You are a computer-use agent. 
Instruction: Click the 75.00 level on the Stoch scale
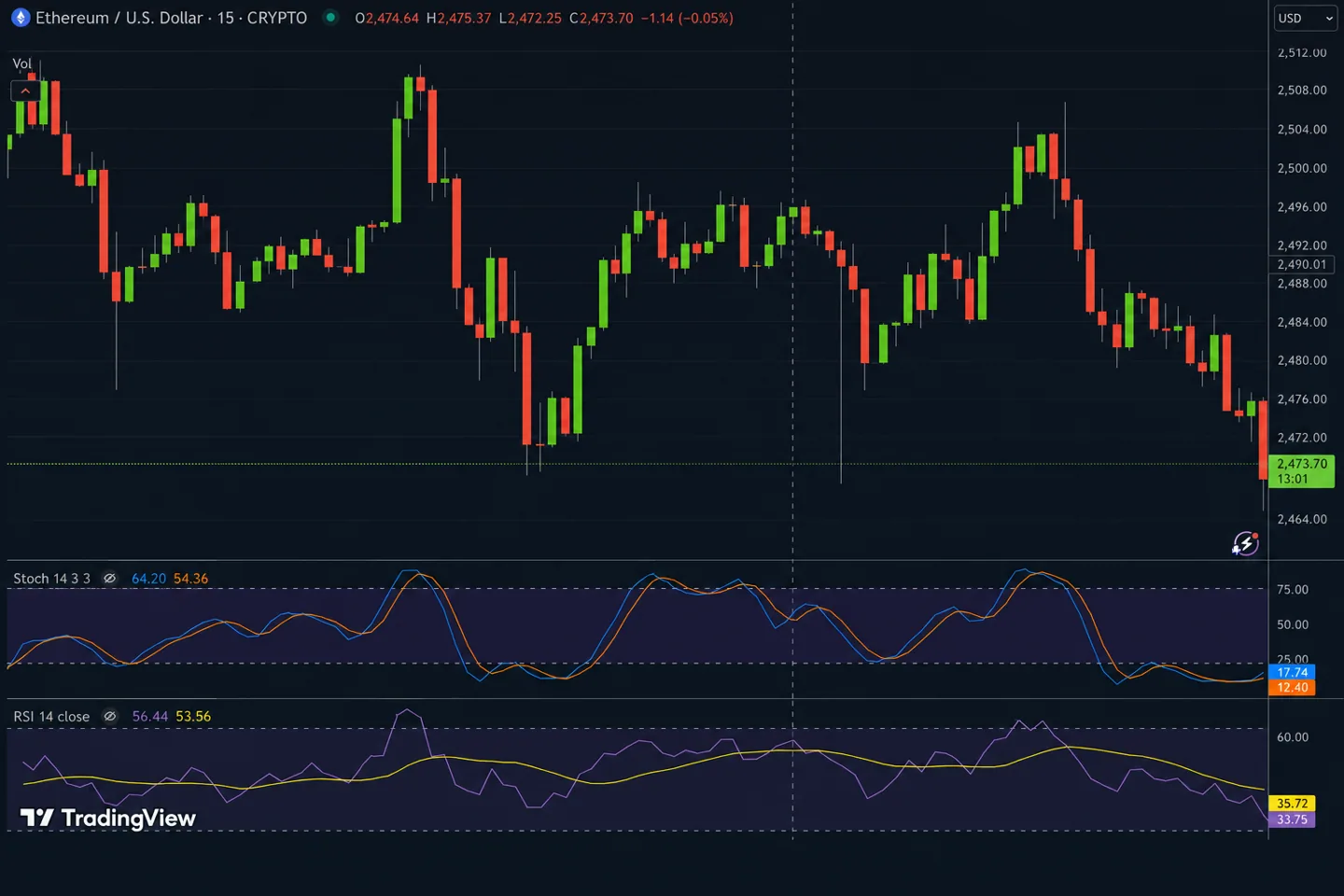(x=1293, y=590)
